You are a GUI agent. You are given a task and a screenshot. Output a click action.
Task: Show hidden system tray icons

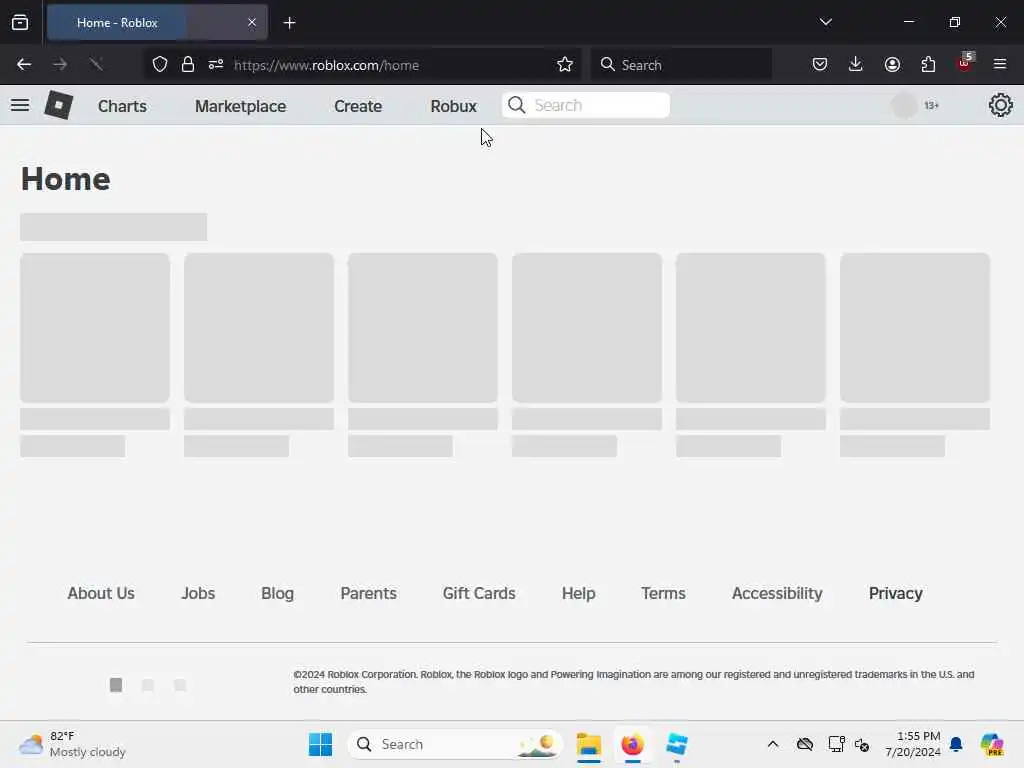[x=773, y=744]
